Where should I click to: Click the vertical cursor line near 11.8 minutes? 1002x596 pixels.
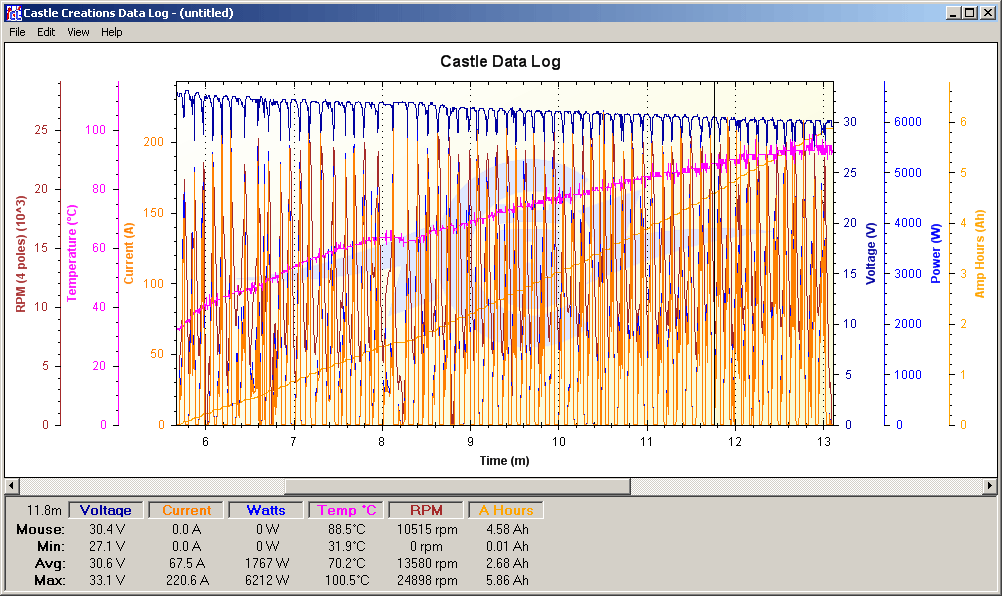[x=714, y=253]
